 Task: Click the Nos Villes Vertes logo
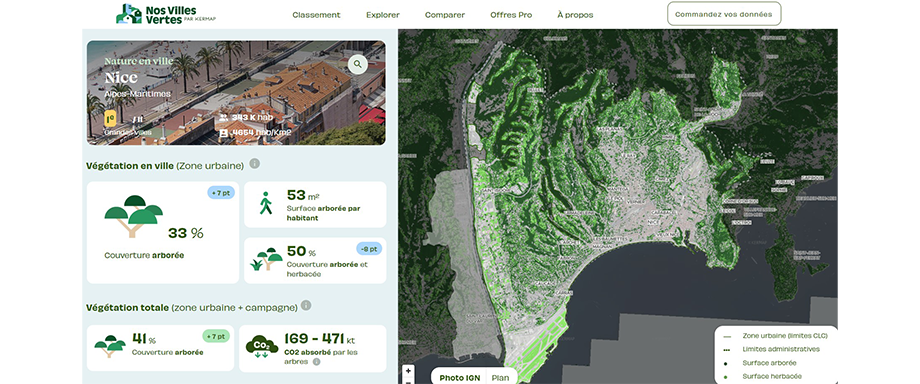pyautogui.click(x=156, y=14)
